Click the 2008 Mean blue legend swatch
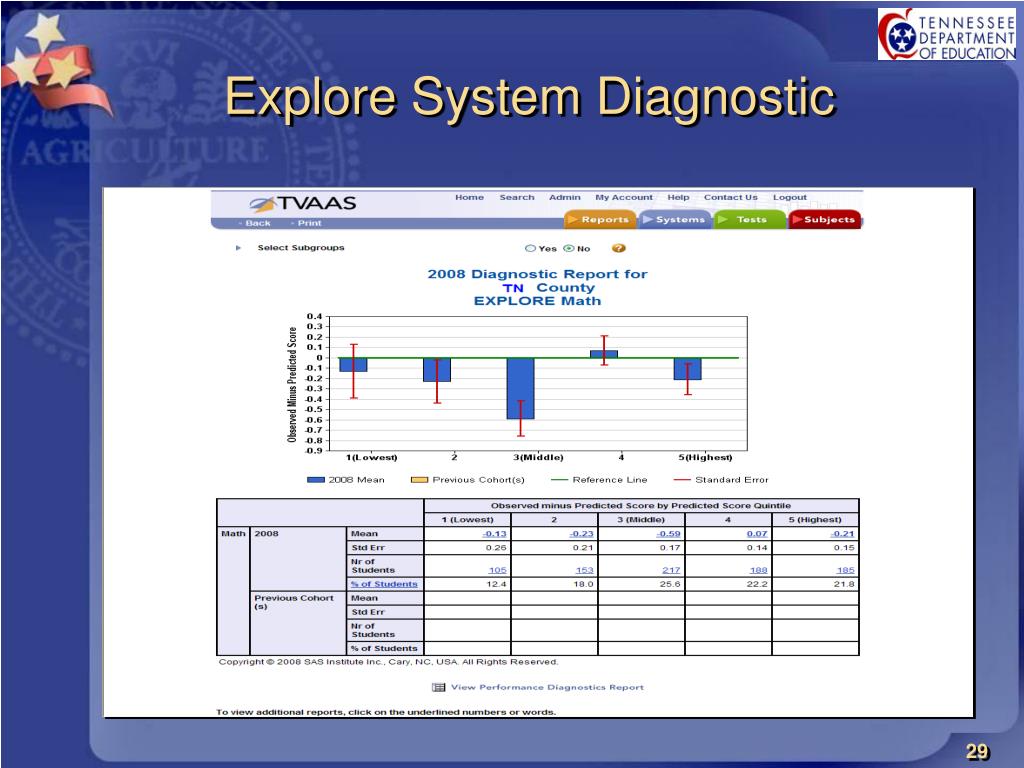 point(315,480)
